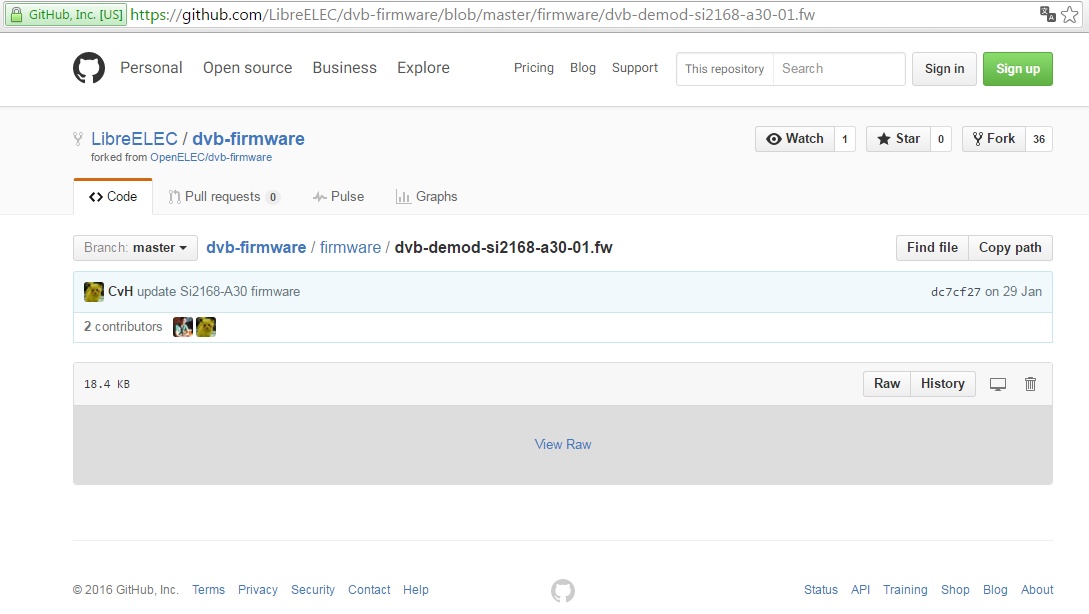Click the footer GitHub mark logo
The image size is (1089, 614).
pyautogui.click(x=563, y=590)
